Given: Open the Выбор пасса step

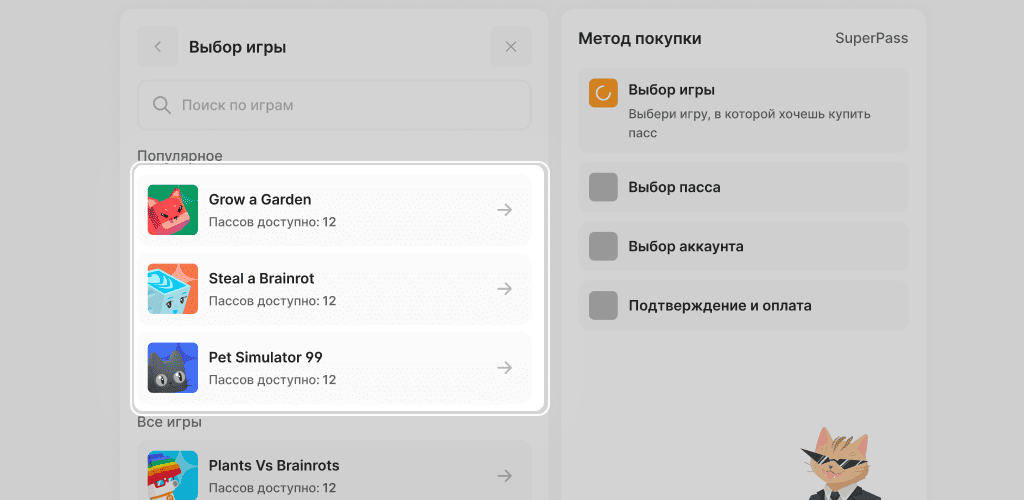Looking at the screenshot, I should pyautogui.click(x=674, y=187).
